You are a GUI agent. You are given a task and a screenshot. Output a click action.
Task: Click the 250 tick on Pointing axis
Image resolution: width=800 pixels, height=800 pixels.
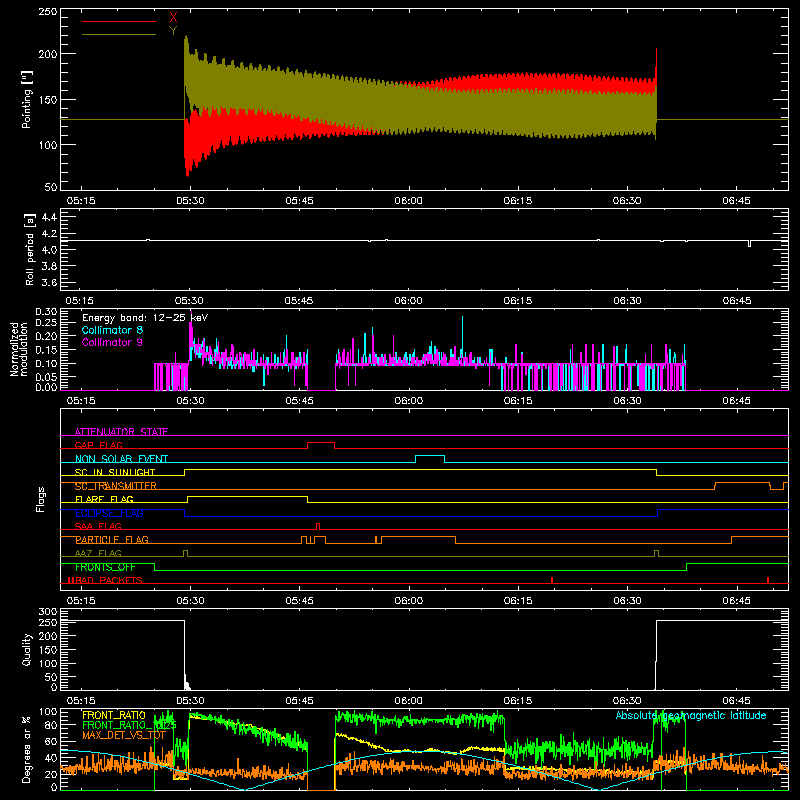point(47,12)
